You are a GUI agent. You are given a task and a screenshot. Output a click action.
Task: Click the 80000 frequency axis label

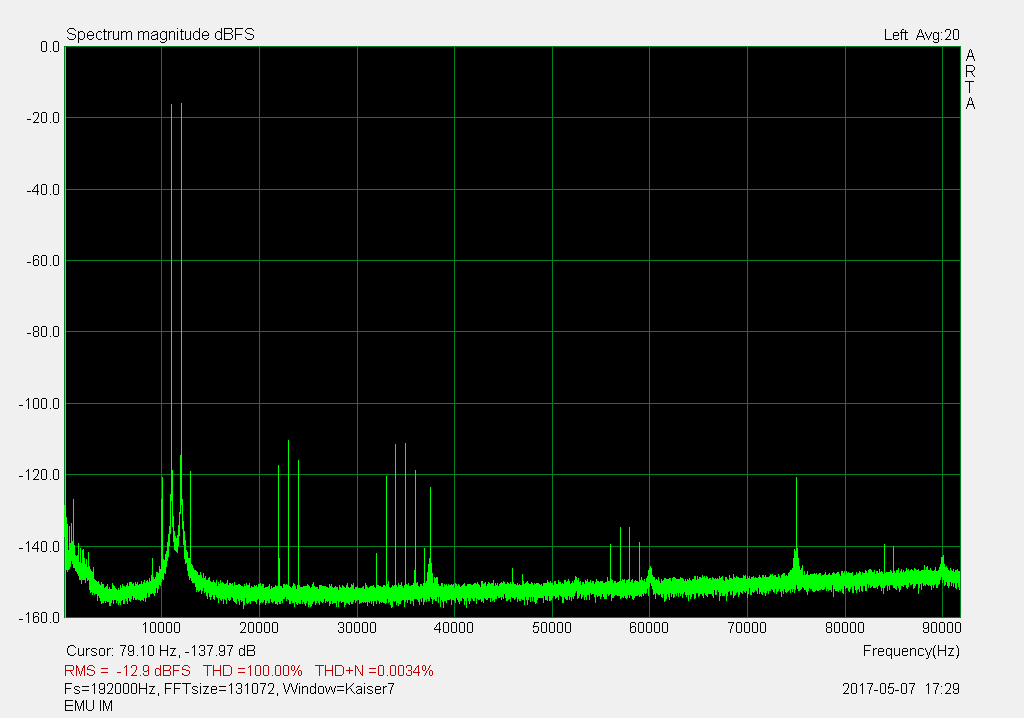(x=844, y=628)
